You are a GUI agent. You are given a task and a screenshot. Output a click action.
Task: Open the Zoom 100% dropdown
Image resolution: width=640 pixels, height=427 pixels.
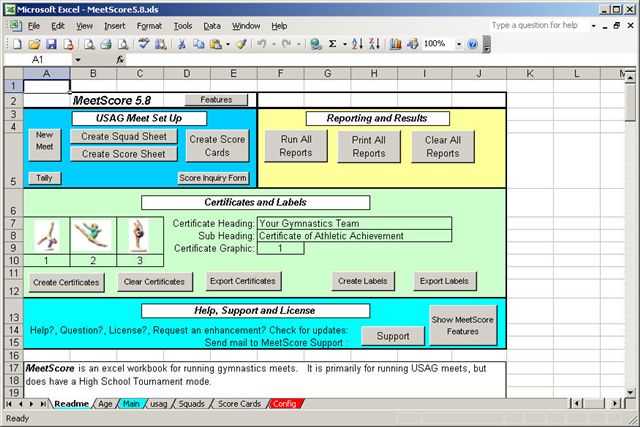tap(459, 44)
